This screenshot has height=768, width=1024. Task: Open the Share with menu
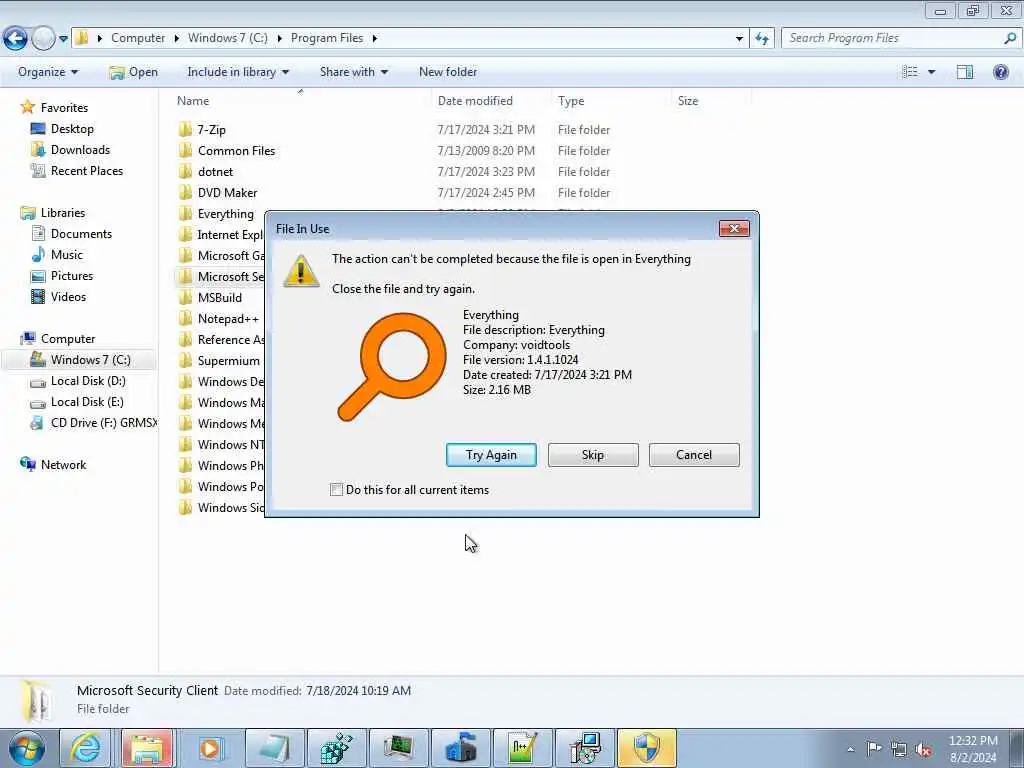point(354,72)
